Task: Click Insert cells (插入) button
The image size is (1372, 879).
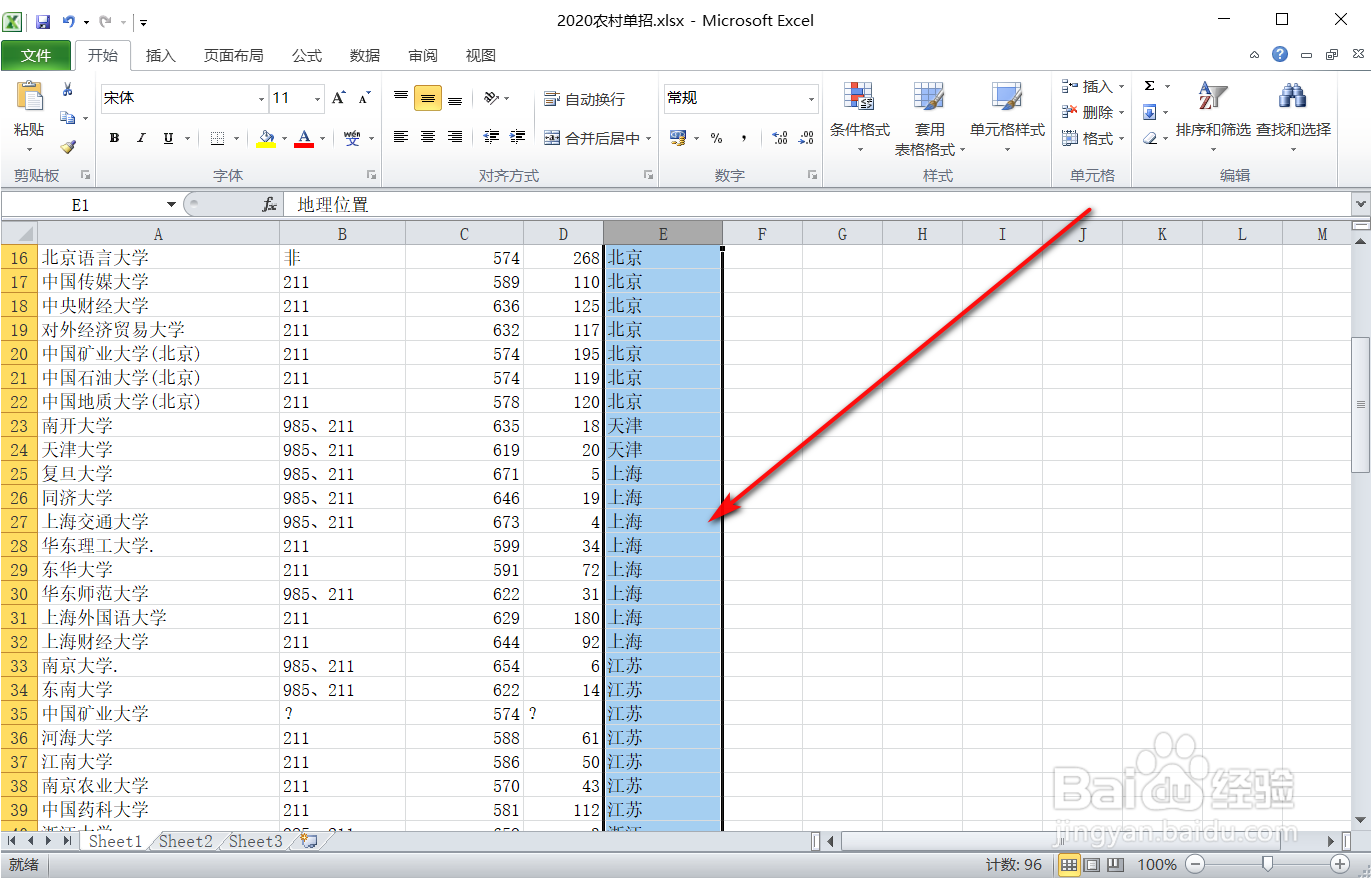Action: (1094, 87)
